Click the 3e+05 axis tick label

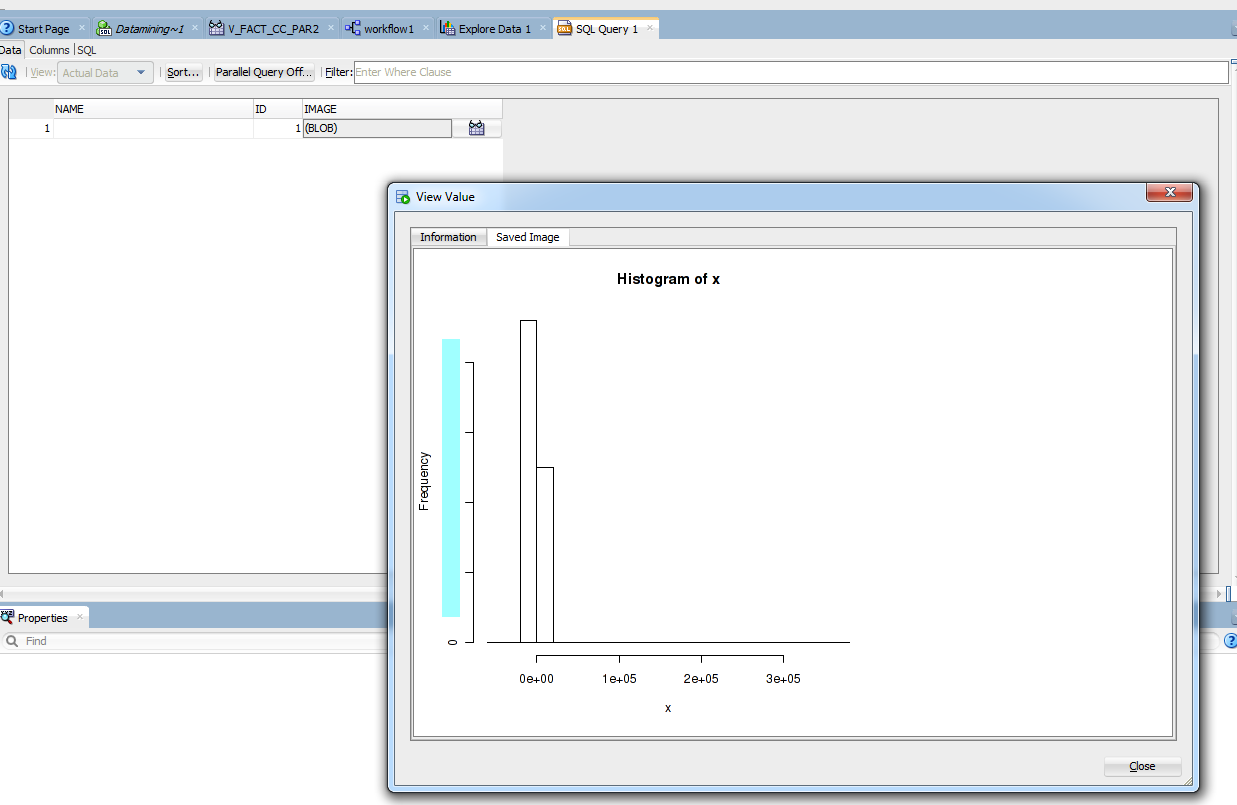coord(783,679)
